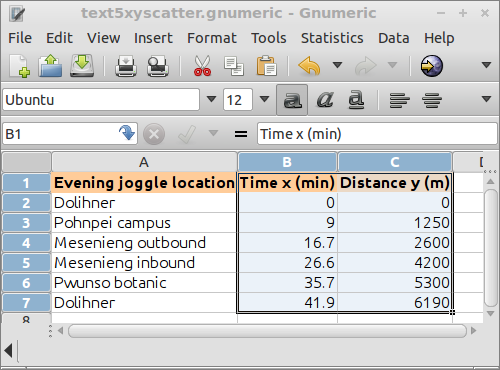
Task: Toggle italic formatting
Action: point(325,100)
